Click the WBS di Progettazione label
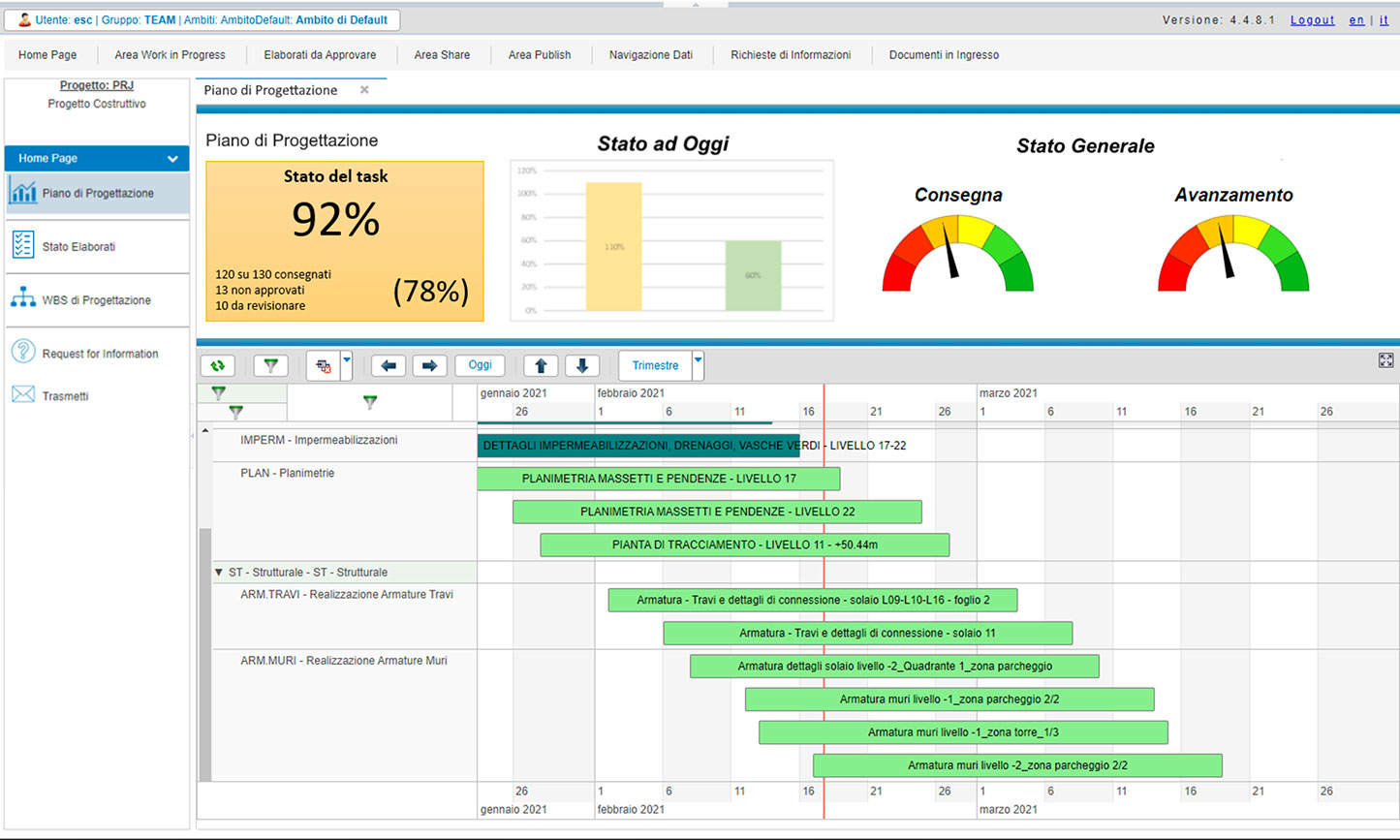1400x840 pixels. point(97,300)
